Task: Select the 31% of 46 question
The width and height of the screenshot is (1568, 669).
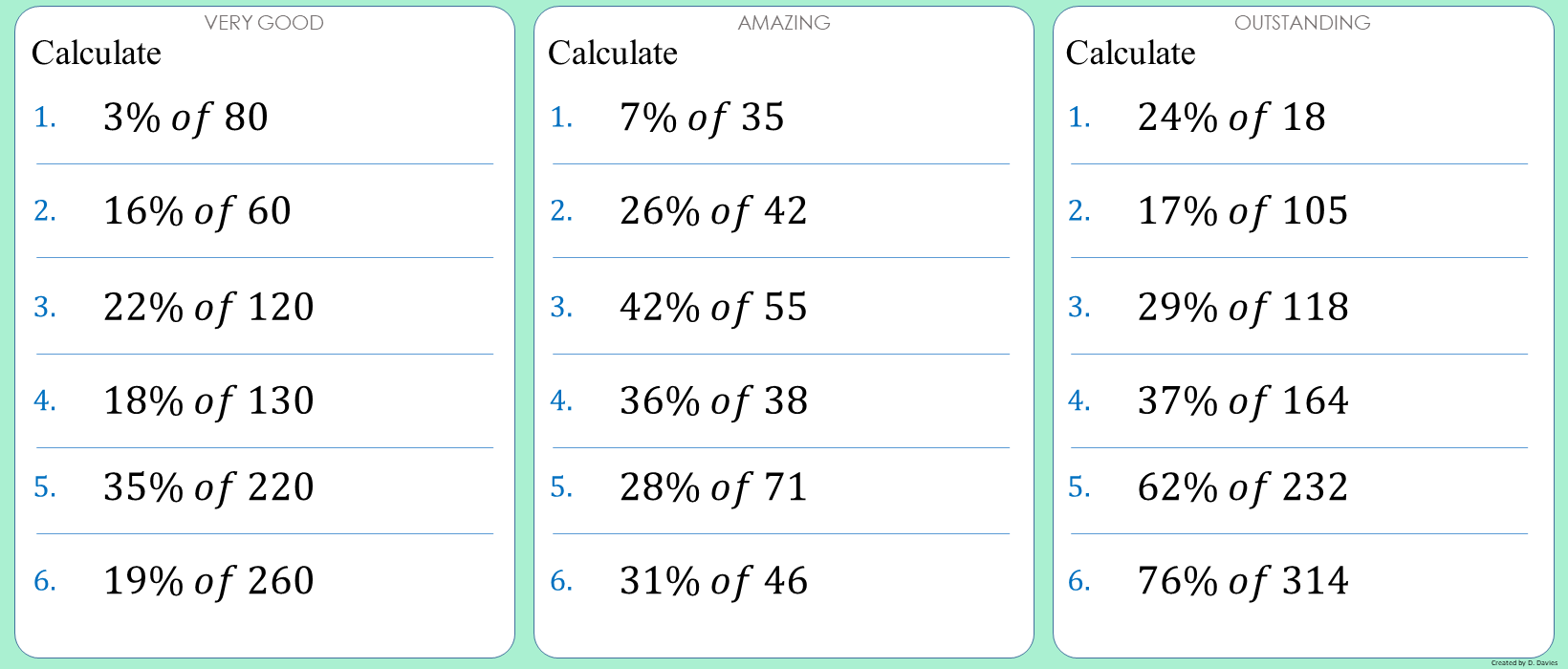Action: coord(713,581)
